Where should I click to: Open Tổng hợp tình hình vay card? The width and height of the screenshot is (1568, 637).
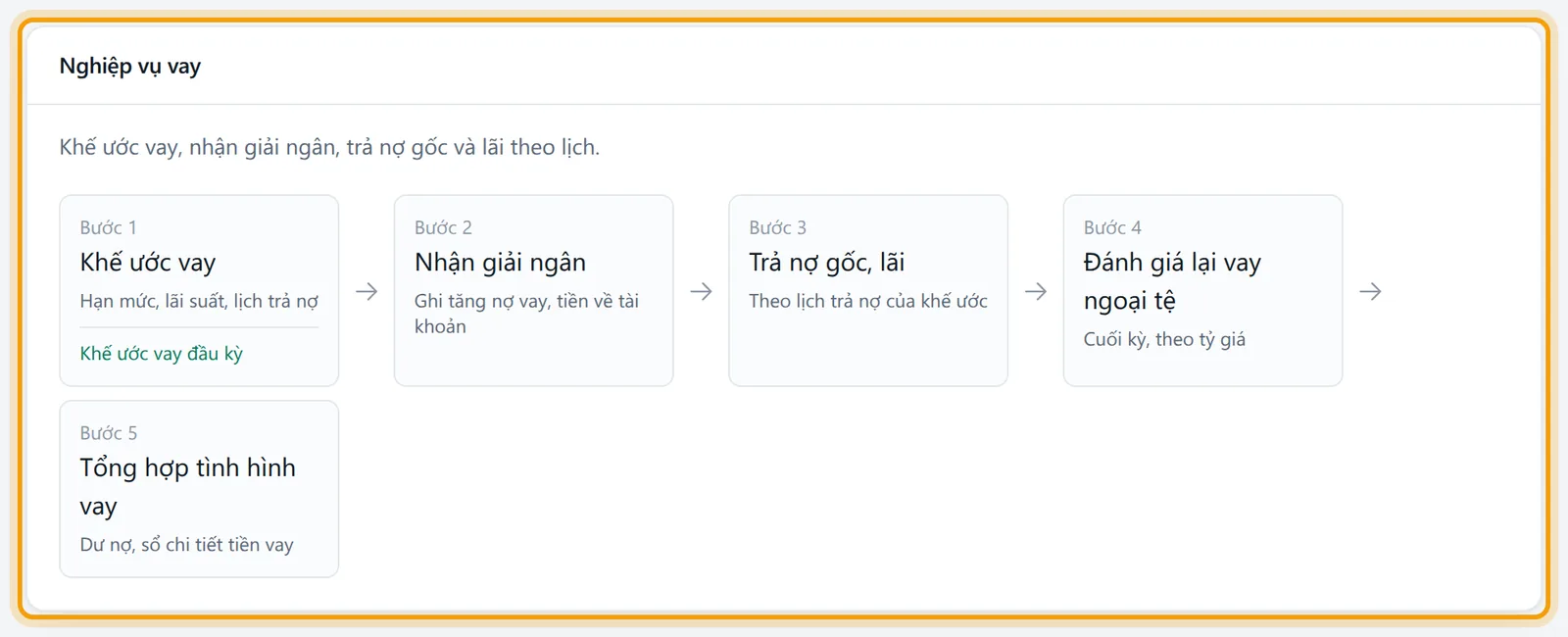click(x=199, y=489)
